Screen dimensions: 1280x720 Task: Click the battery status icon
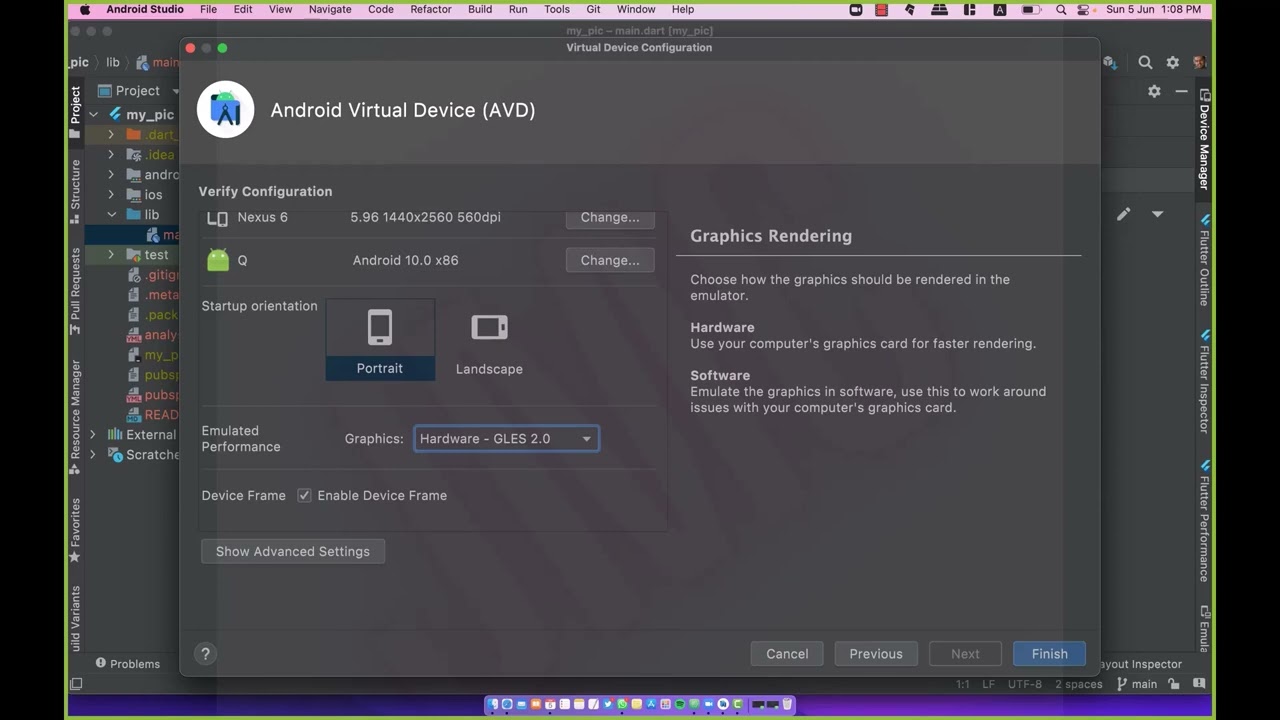point(1031,9)
